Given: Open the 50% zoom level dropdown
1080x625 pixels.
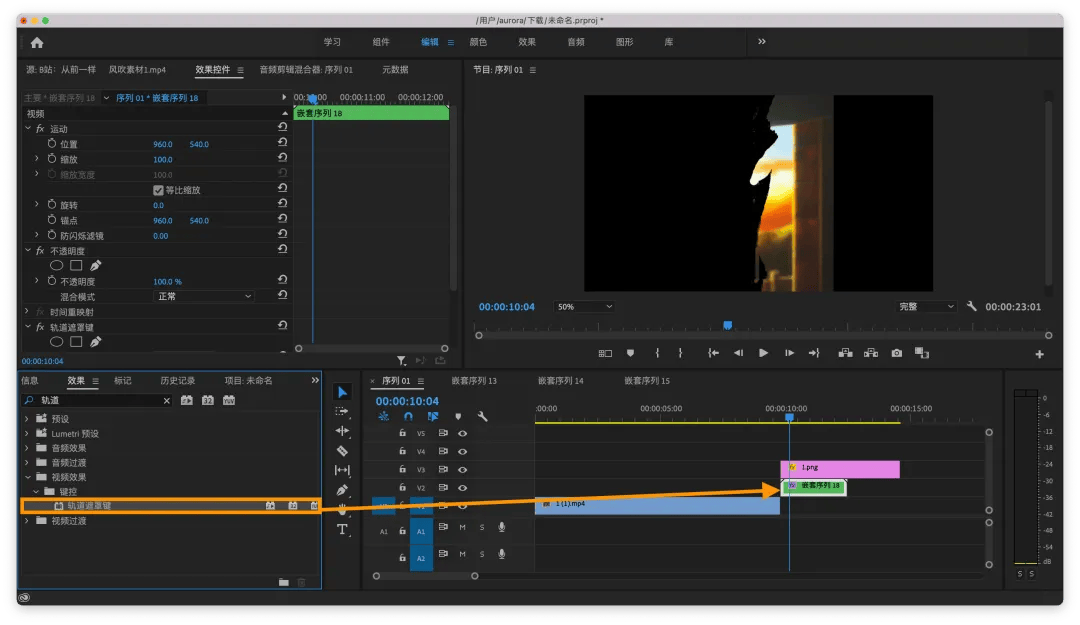Looking at the screenshot, I should click(x=584, y=307).
